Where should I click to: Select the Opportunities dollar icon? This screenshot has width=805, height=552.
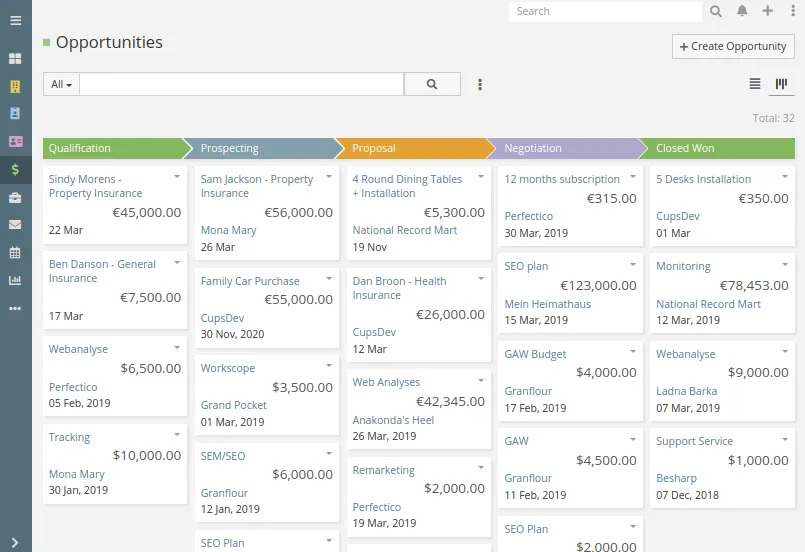click(15, 169)
